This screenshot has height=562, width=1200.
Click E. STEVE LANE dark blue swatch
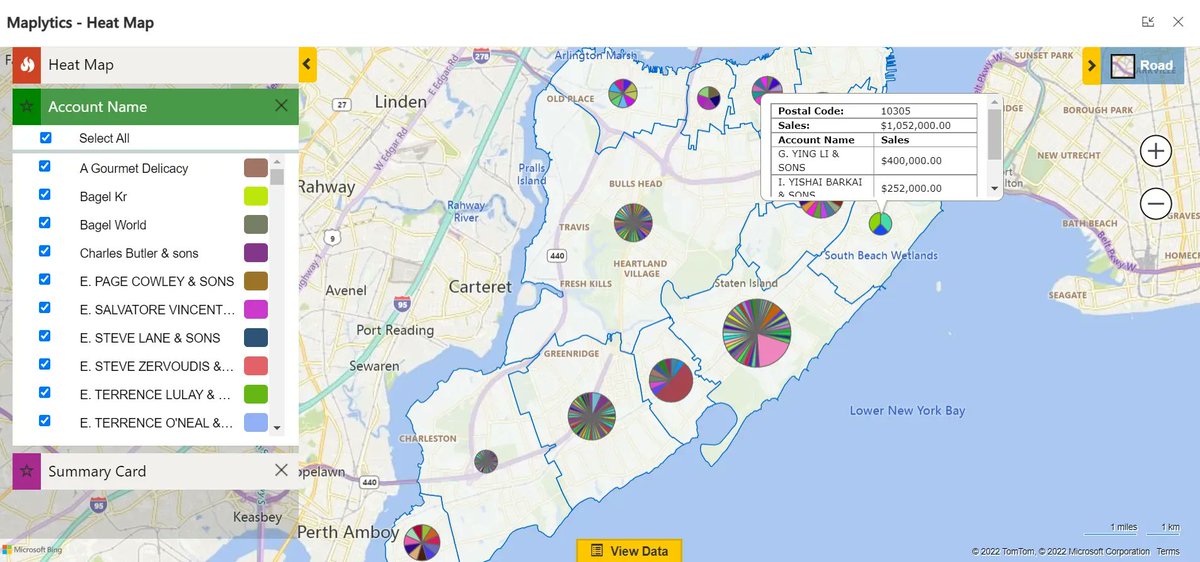point(256,337)
